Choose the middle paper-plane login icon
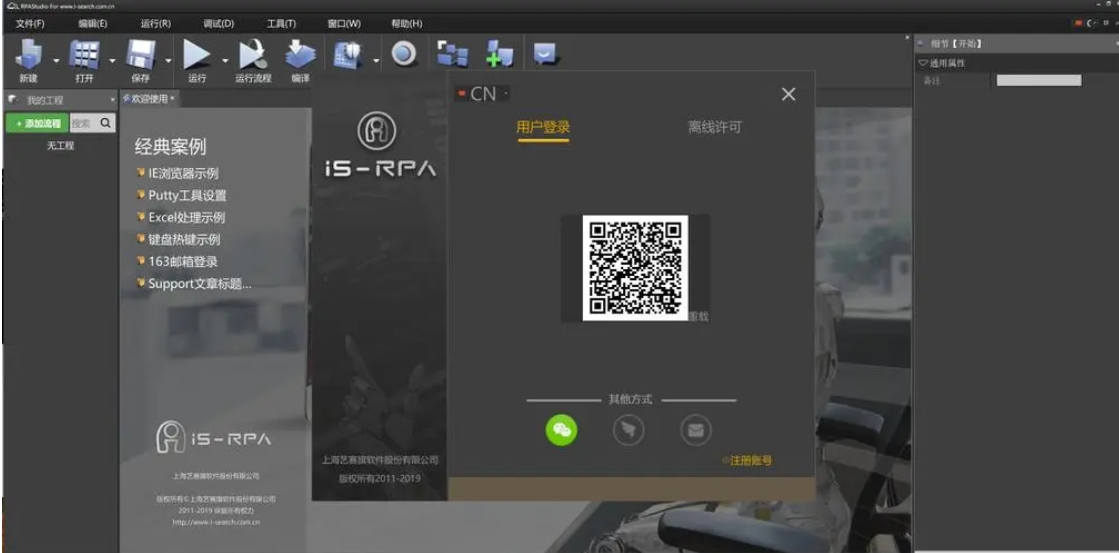 (x=629, y=430)
